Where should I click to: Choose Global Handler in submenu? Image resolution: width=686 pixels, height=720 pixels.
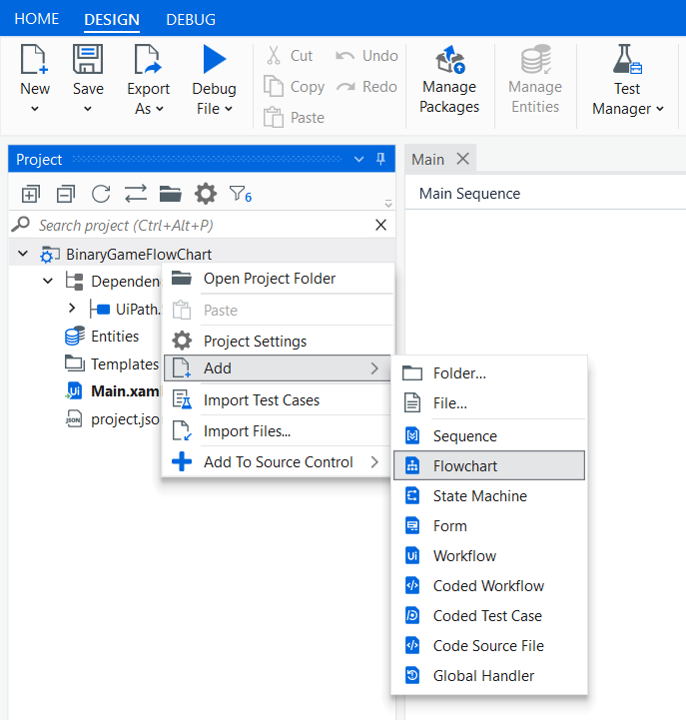(489, 675)
